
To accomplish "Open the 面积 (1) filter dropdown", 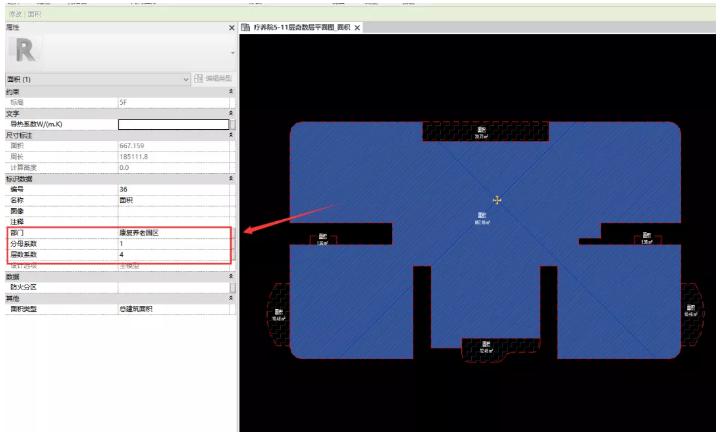I will tap(98, 79).
